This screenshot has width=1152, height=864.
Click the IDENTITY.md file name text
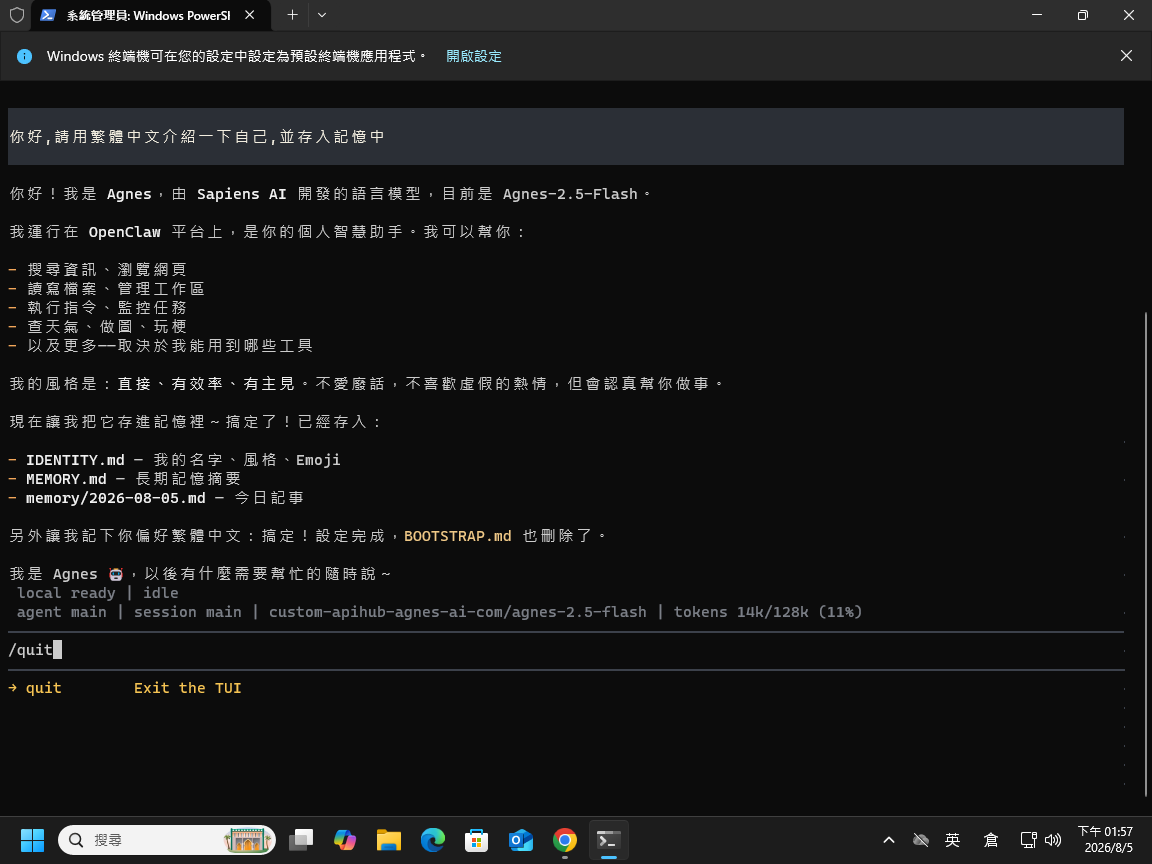pos(75,460)
